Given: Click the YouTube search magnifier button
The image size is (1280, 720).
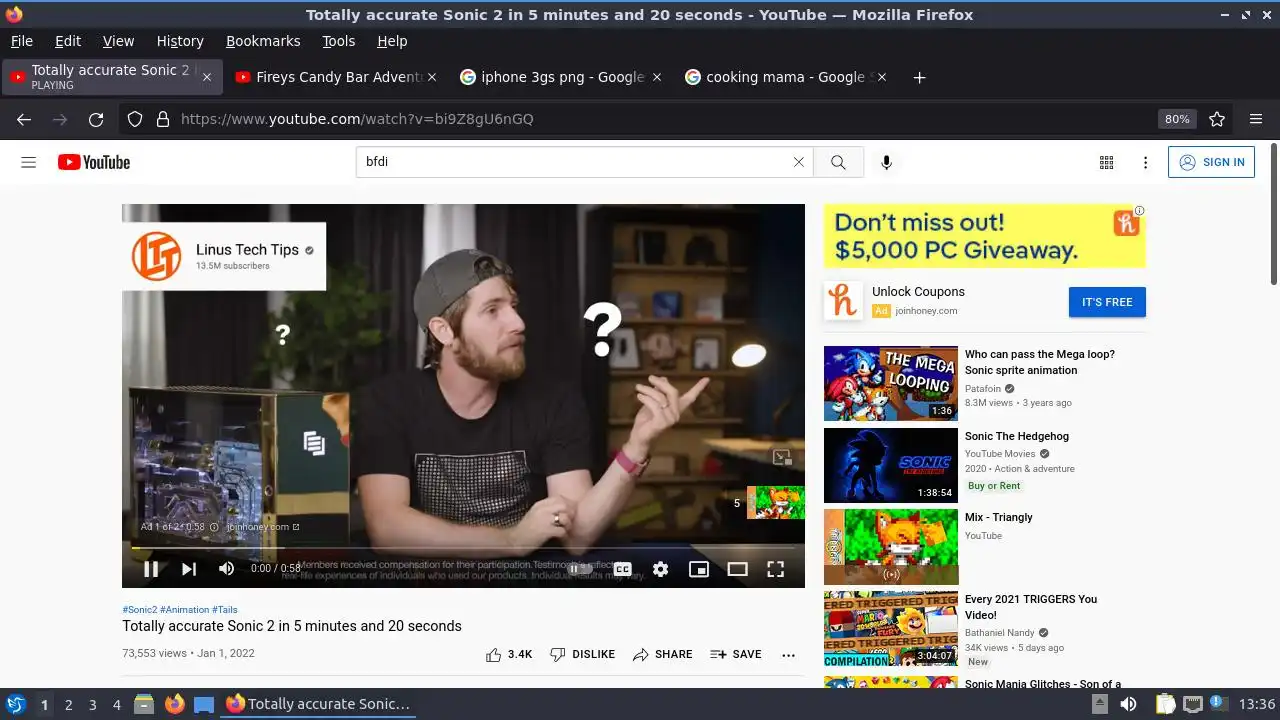Looking at the screenshot, I should pos(838,162).
